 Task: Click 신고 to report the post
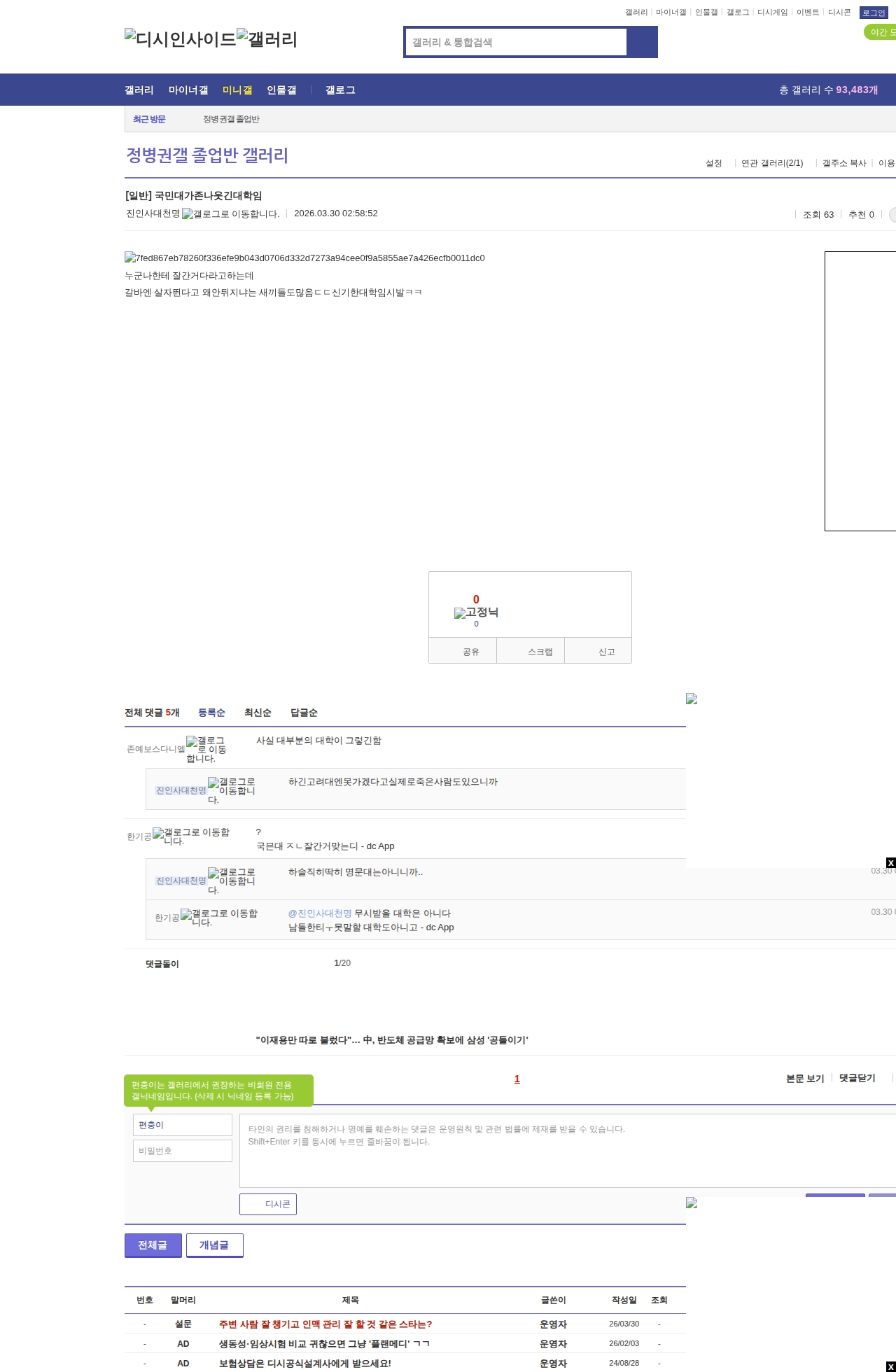598,652
